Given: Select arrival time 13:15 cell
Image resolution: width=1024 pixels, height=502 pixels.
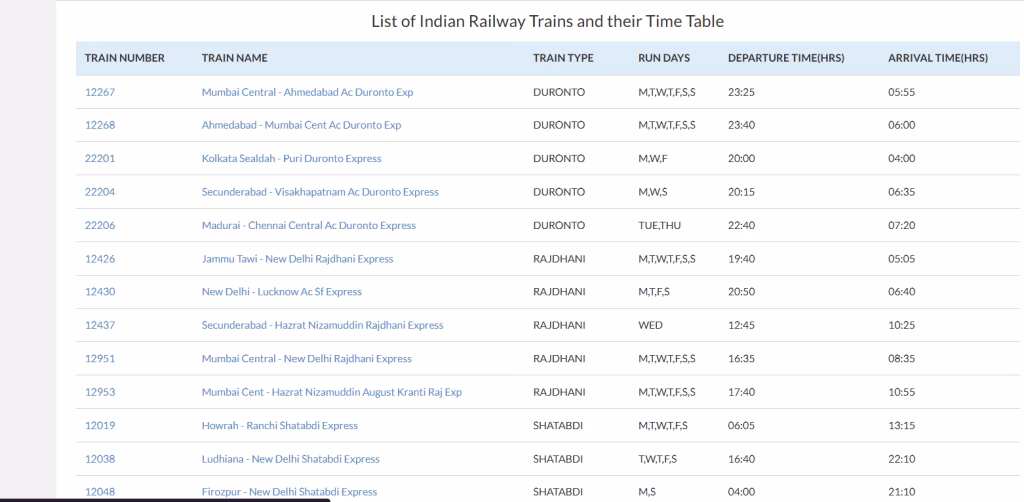Looking at the screenshot, I should tap(901, 426).
